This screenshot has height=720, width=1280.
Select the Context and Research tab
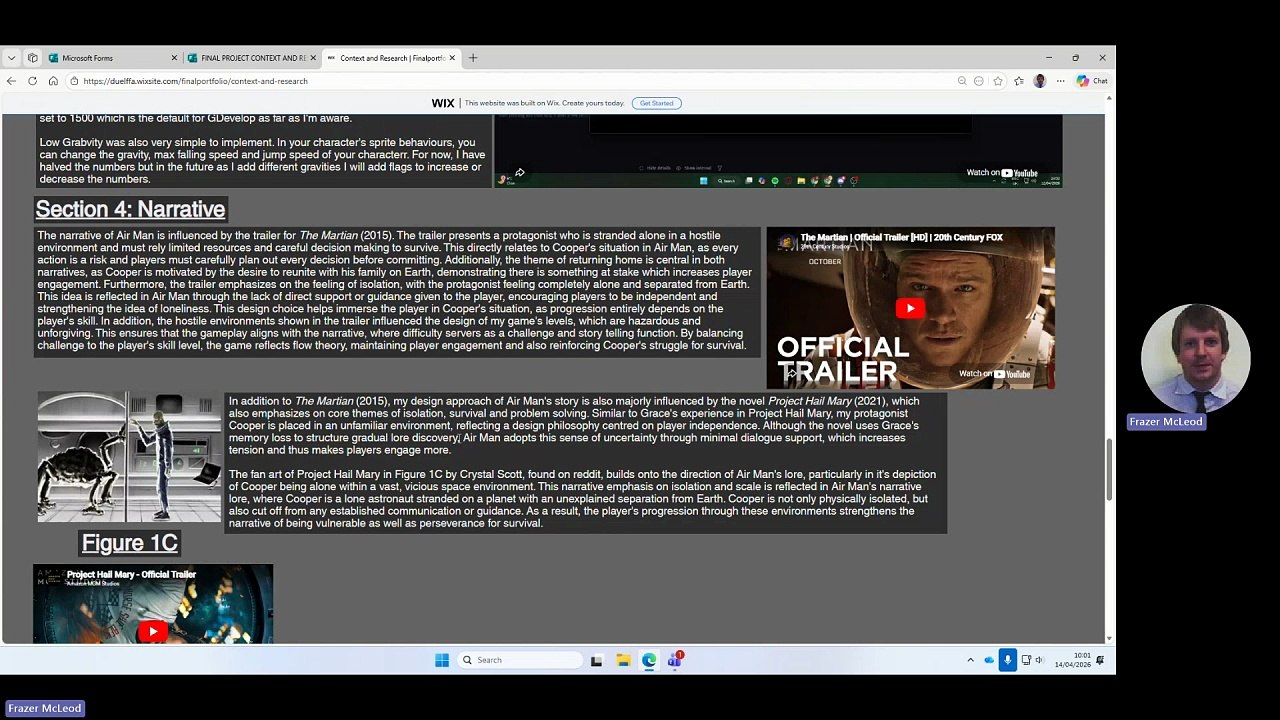[390, 58]
